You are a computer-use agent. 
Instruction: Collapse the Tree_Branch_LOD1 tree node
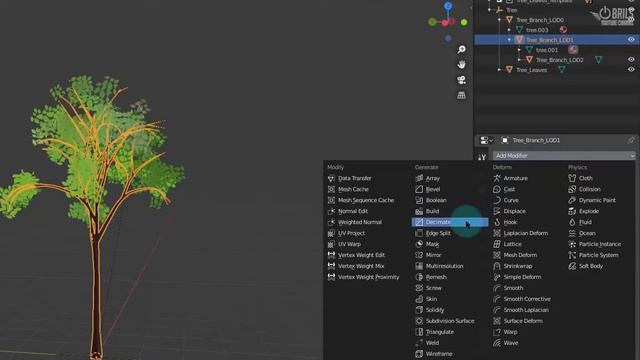coord(509,40)
